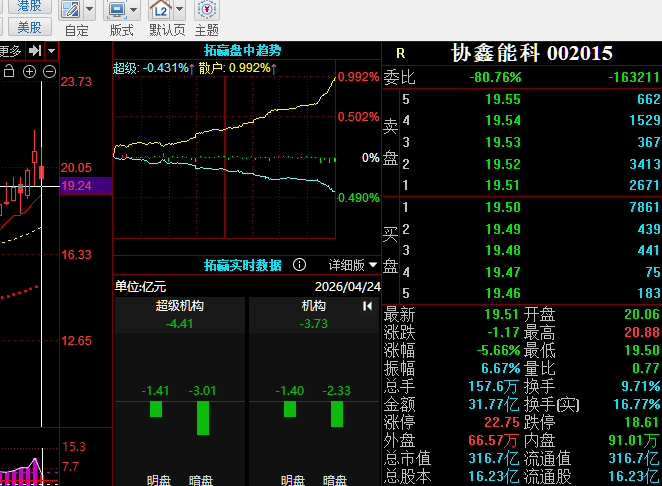Zoom out the K-line chart
This screenshot has width=662, height=486.
point(49,71)
